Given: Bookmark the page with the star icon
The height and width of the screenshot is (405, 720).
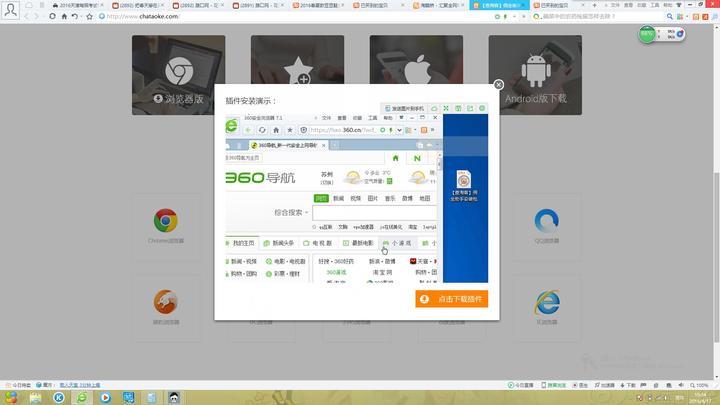Looking at the screenshot, I should pos(90,17).
